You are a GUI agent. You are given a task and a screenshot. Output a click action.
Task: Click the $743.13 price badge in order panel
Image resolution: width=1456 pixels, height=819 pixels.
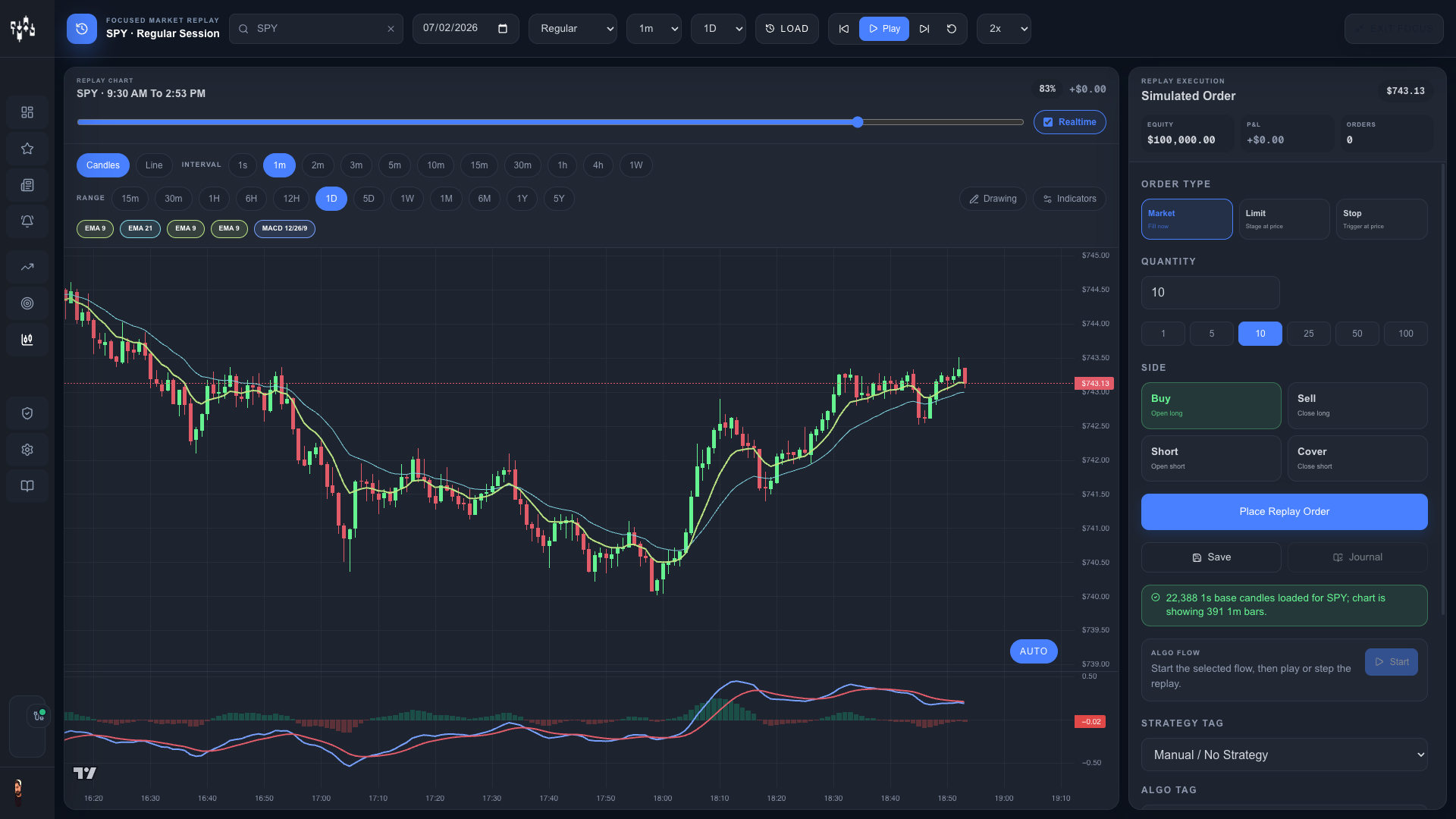click(1405, 91)
